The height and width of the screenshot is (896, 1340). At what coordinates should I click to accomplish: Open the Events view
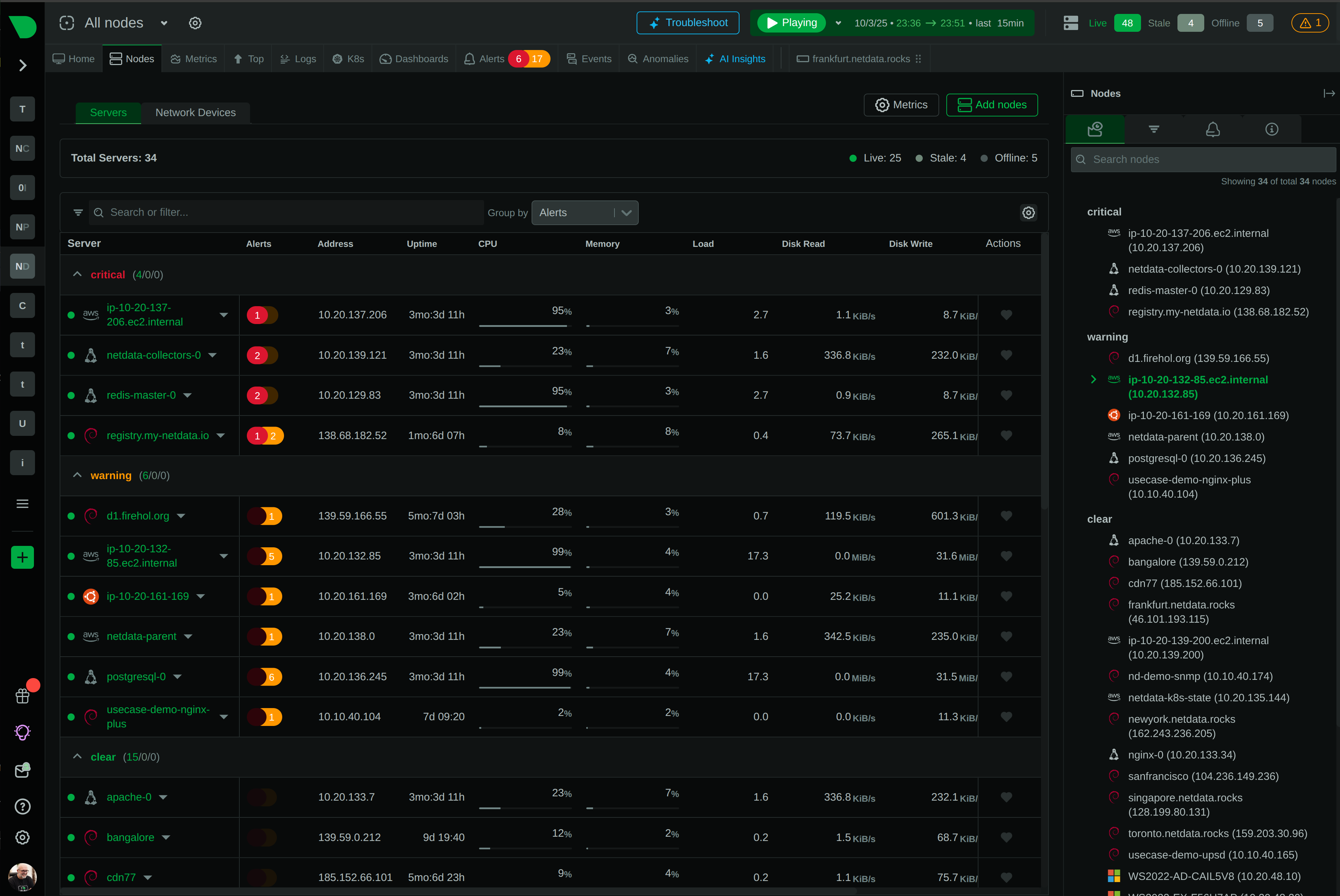[589, 58]
